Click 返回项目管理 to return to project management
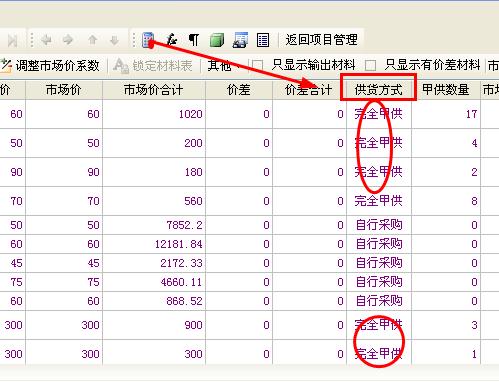The image size is (499, 382). (321, 40)
